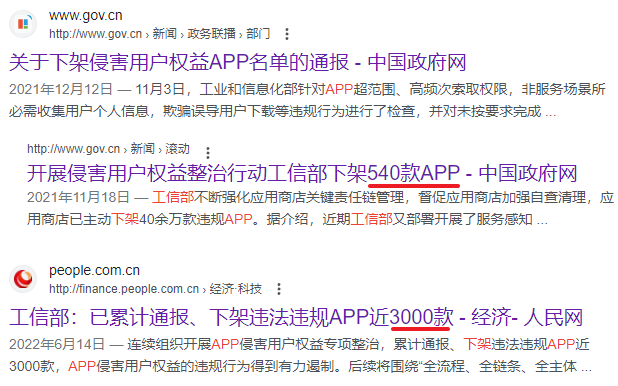
Task: Open more options beside the 部门 breadcrumb
Action: coord(287,34)
